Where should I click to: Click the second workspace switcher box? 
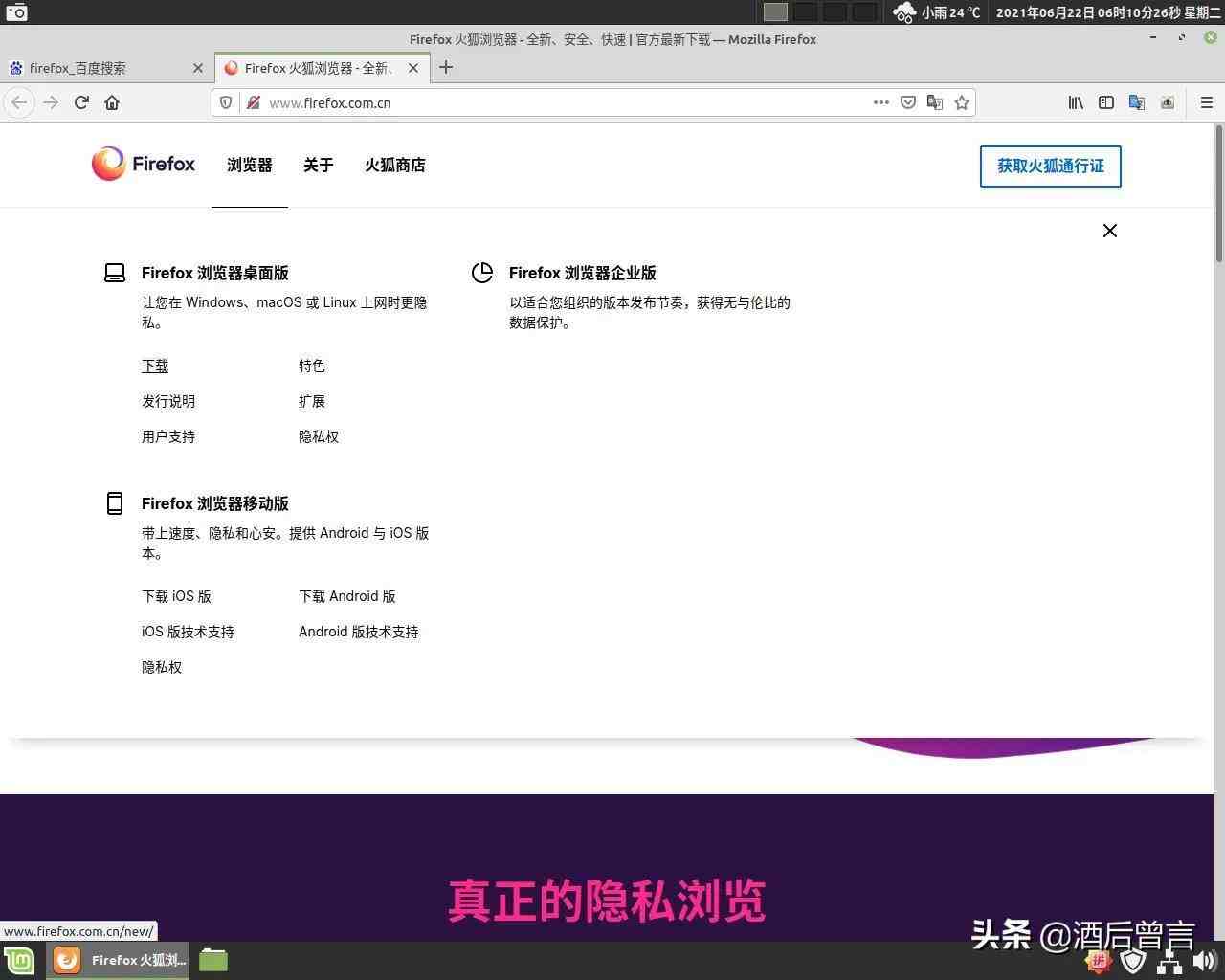pos(805,12)
